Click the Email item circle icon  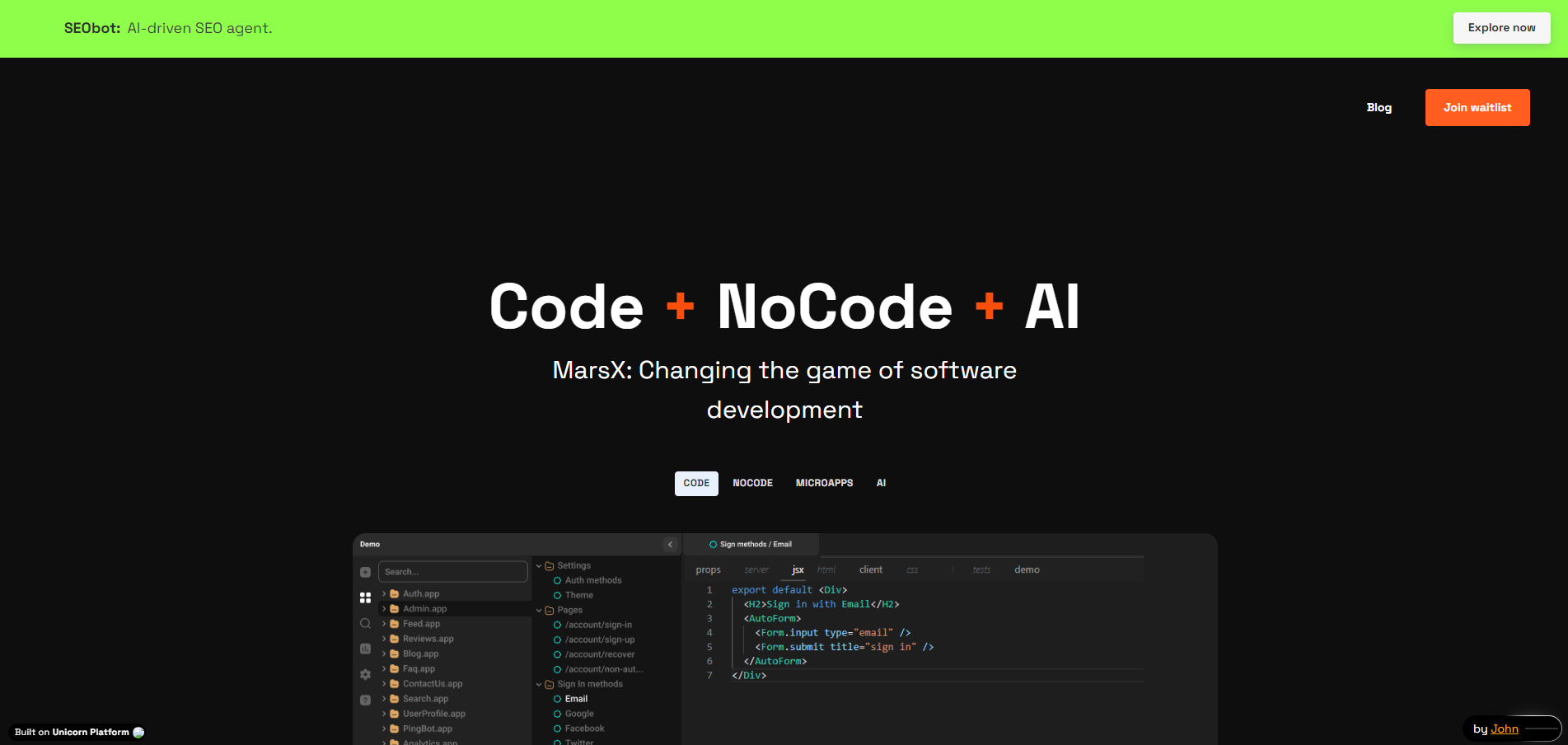click(557, 700)
